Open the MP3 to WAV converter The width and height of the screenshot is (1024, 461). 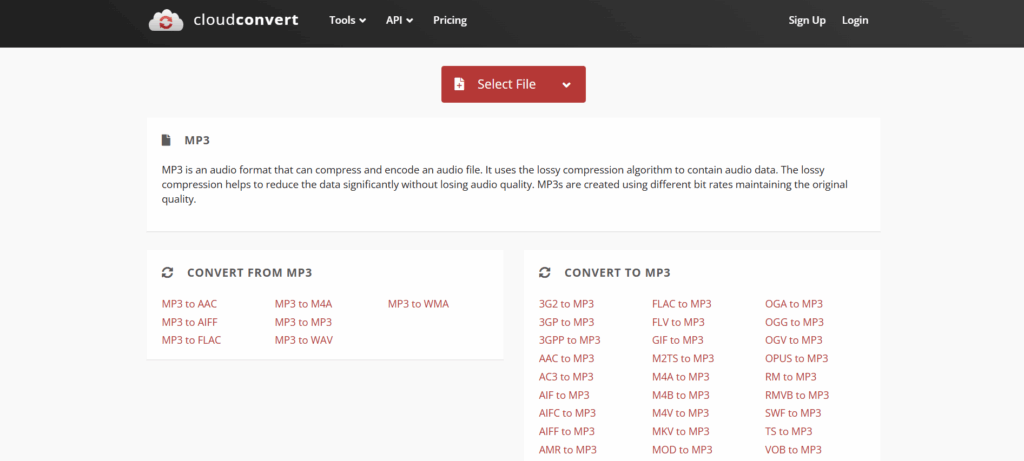(x=304, y=340)
